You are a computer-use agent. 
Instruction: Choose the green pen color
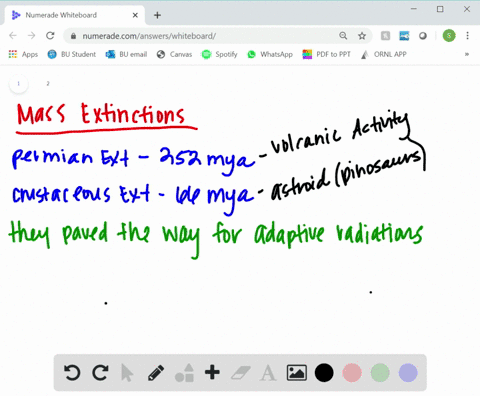380,373
